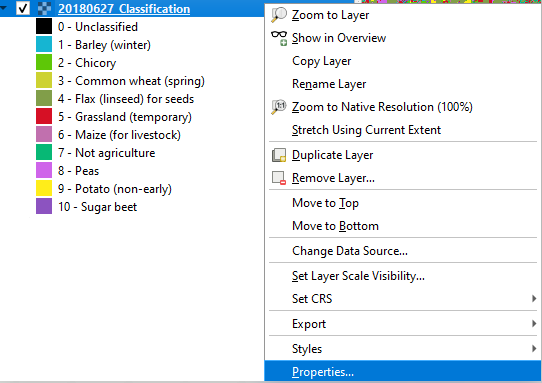Click the teal Not agriculture swatch
542x383 pixels.
44,152
